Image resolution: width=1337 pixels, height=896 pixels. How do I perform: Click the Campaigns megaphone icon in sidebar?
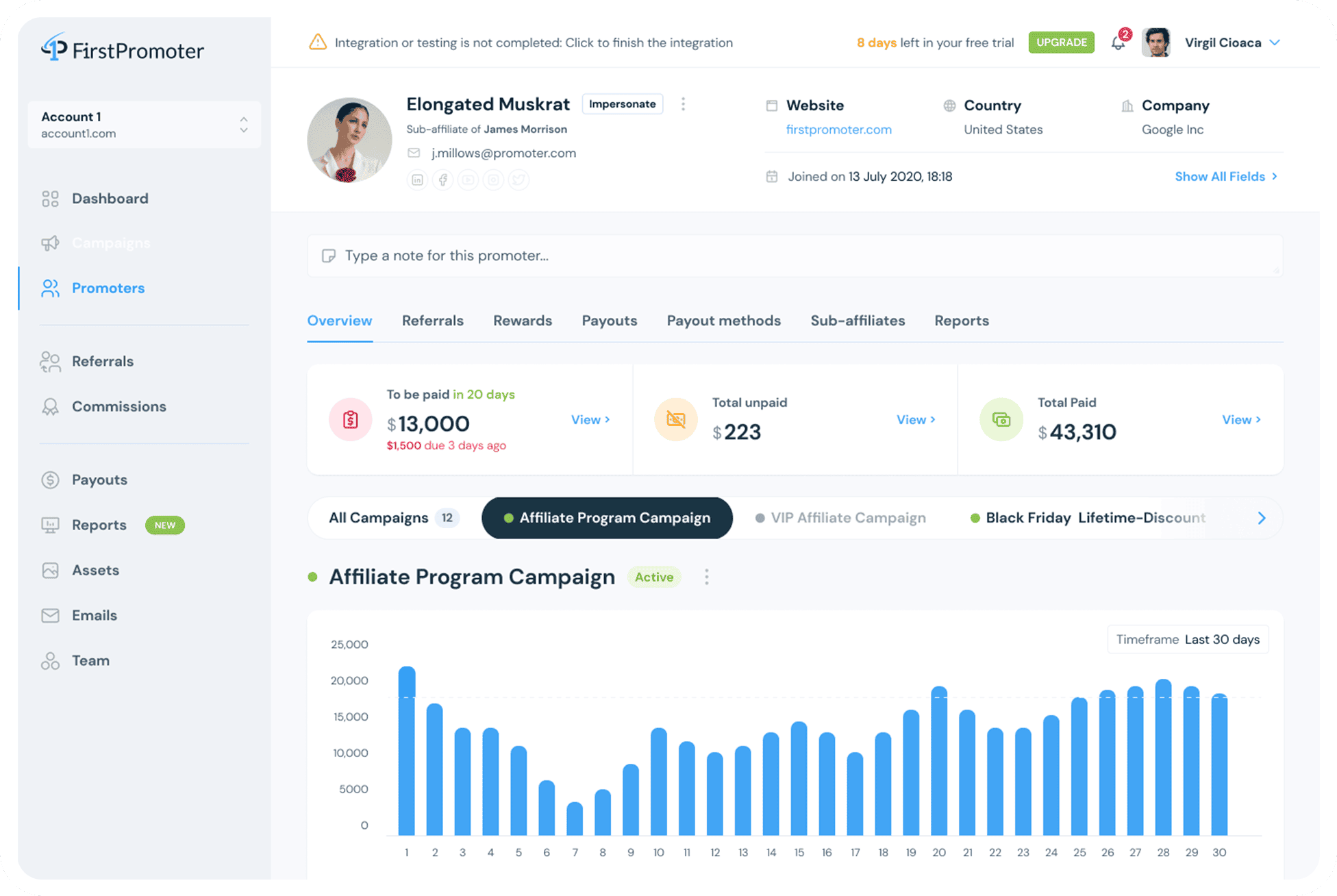(50, 243)
